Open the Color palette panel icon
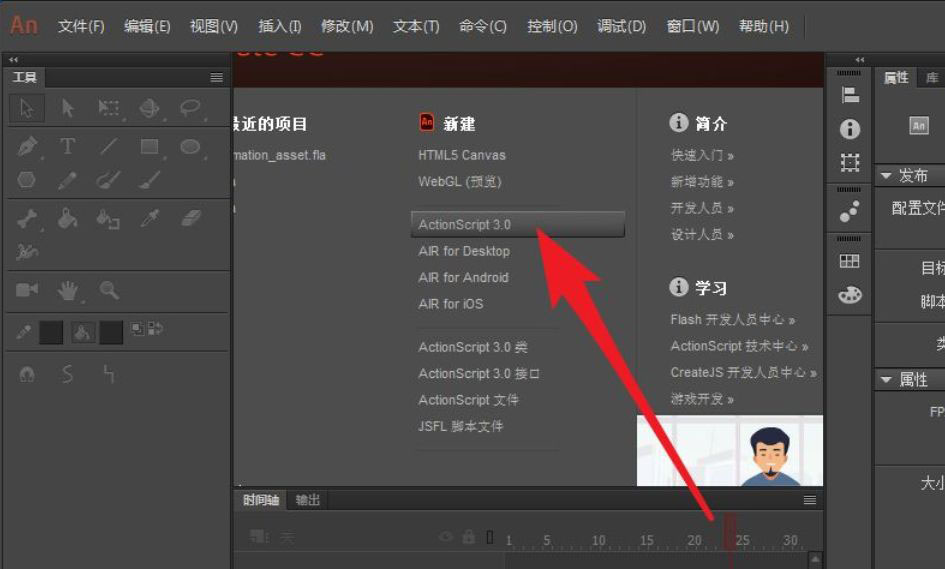 coord(850,295)
